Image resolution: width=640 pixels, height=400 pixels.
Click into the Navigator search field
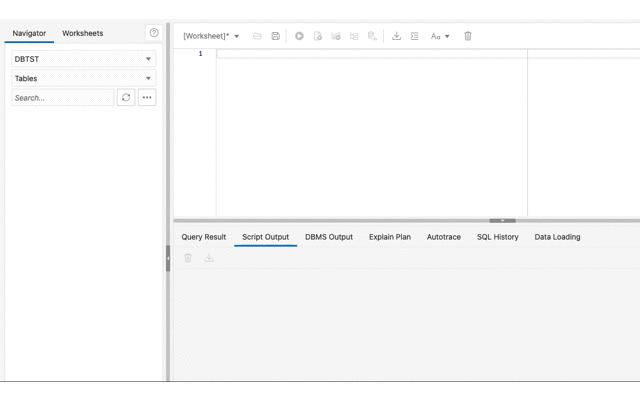[x=63, y=98]
